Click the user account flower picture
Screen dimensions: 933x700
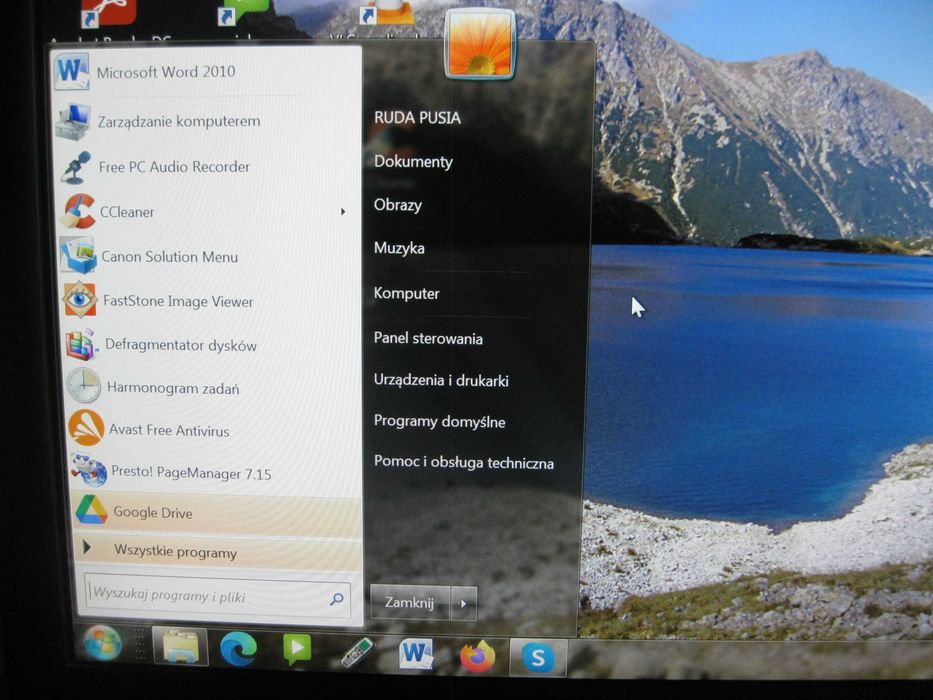tap(480, 45)
